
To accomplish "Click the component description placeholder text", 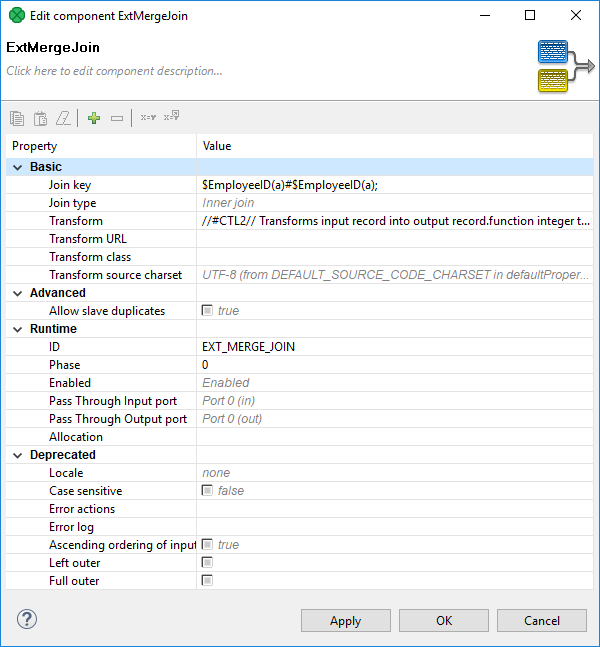I will click(115, 71).
